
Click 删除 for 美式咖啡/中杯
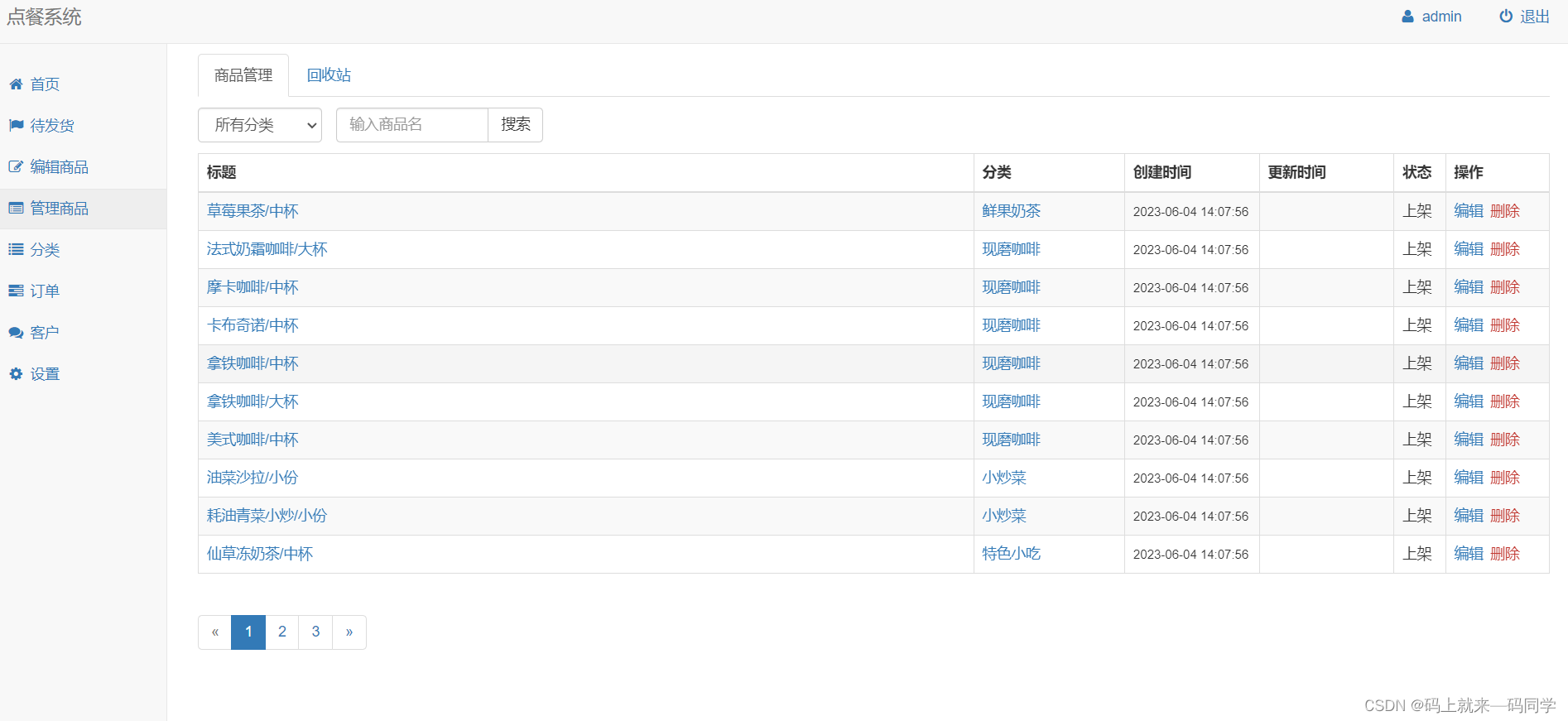1505,440
